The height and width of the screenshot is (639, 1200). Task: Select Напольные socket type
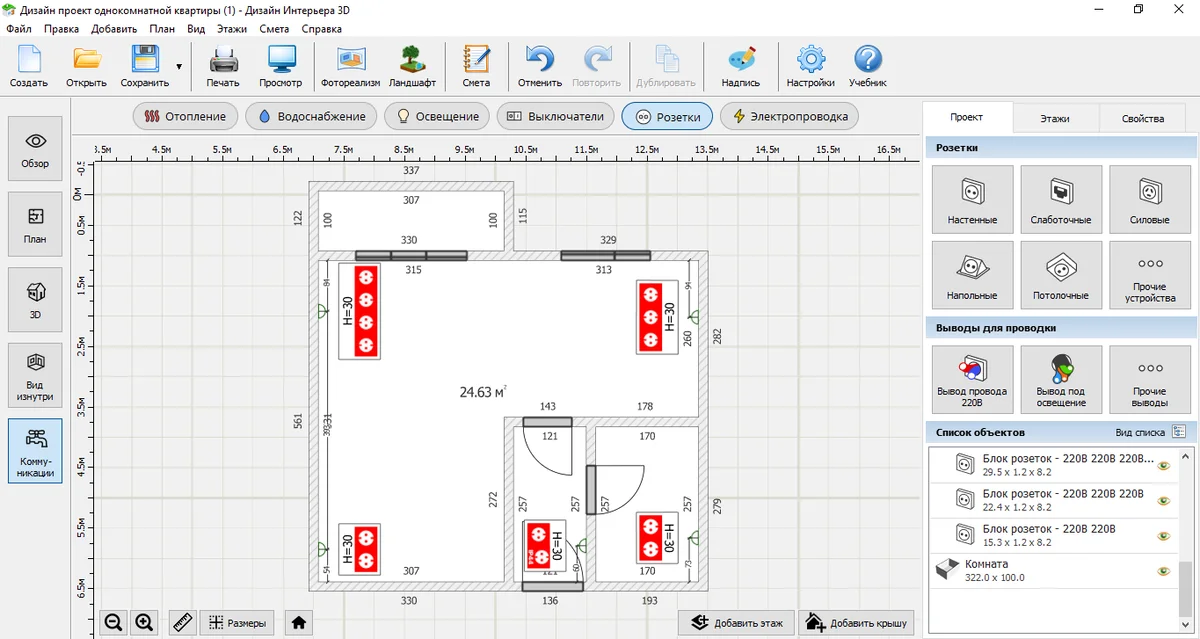pyautogui.click(x=972, y=275)
